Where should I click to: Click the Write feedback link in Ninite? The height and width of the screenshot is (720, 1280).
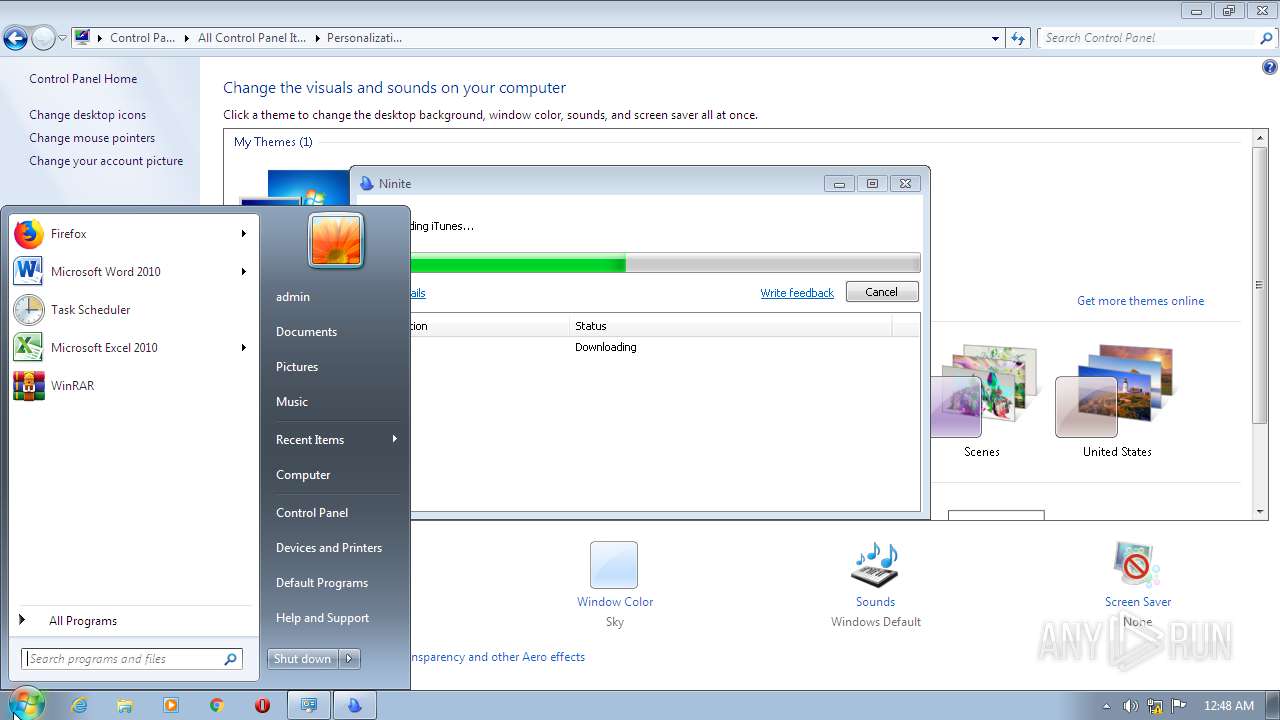797,293
